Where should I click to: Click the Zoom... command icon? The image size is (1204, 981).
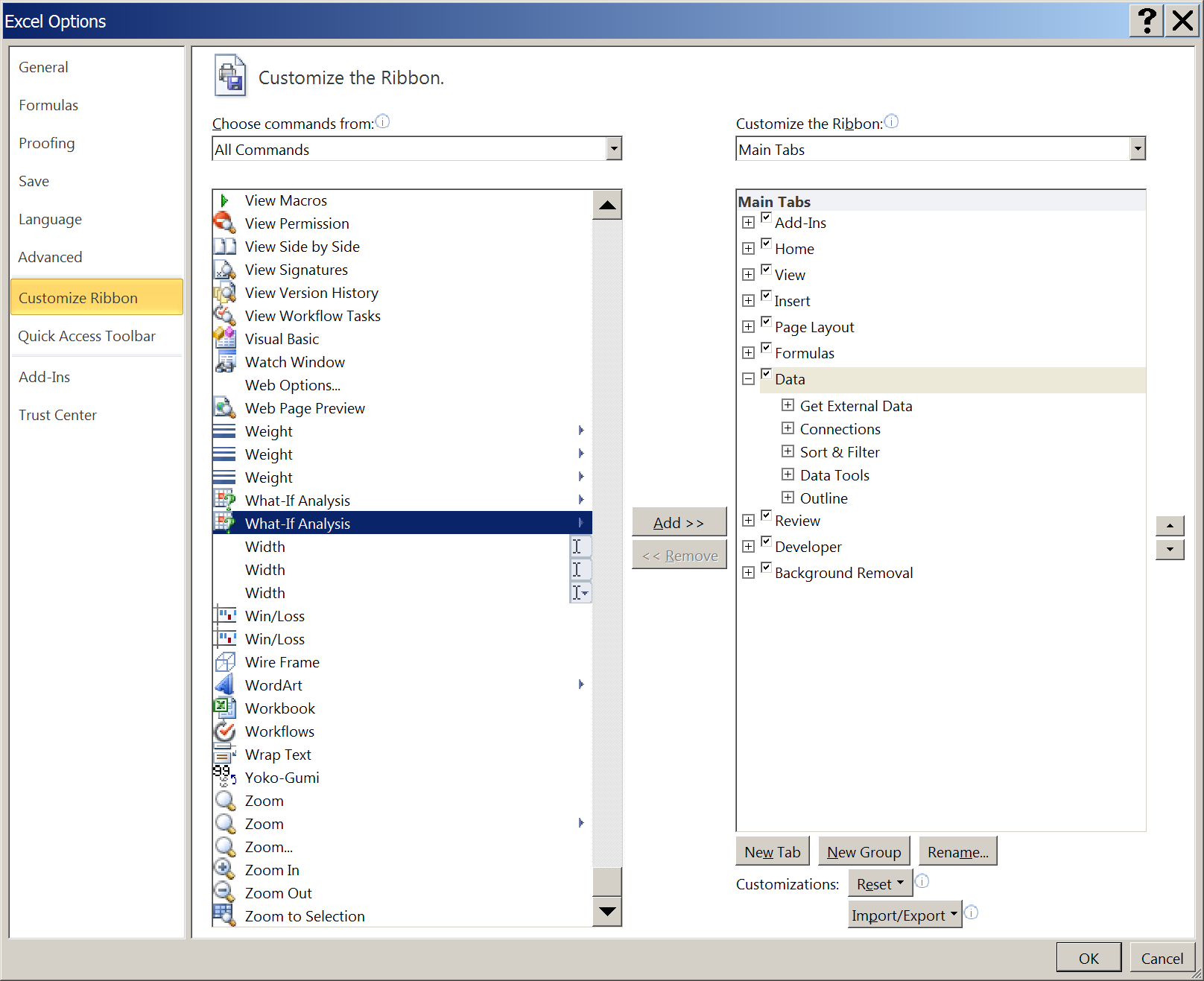(x=224, y=847)
